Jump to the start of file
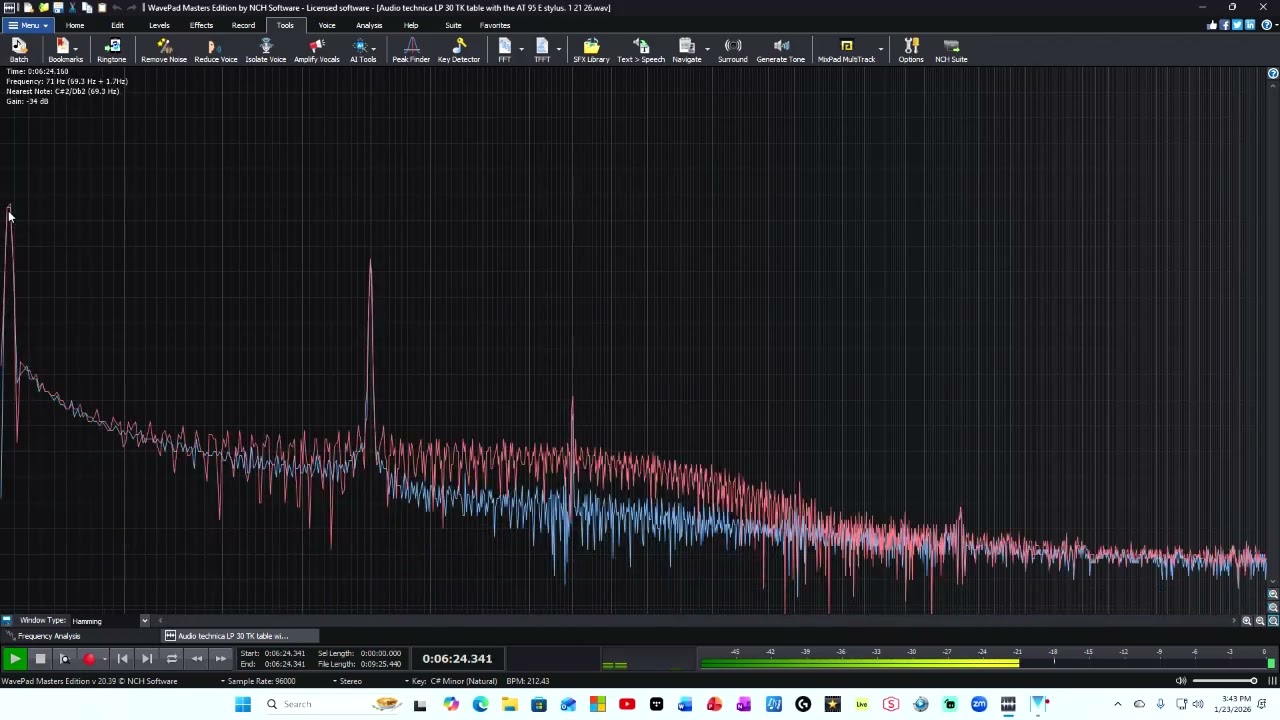Viewport: 1280px width, 720px height. (122, 659)
